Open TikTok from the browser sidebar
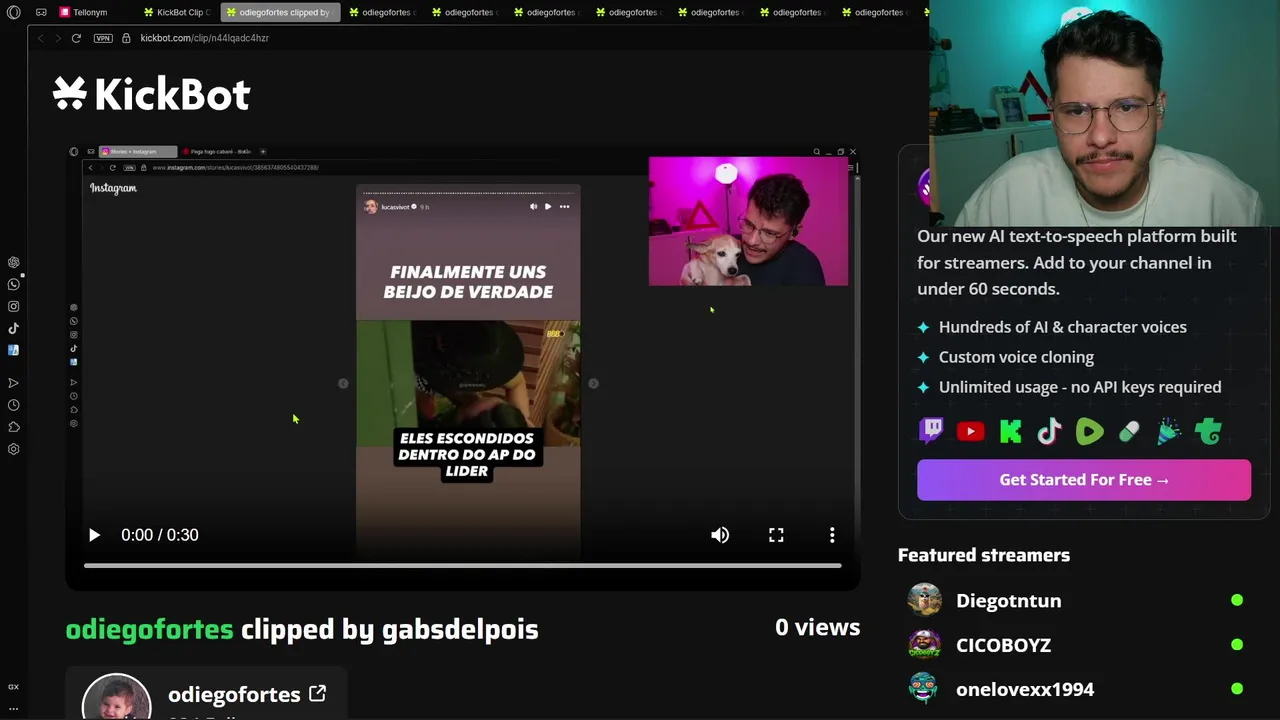1280x720 pixels. 13,328
